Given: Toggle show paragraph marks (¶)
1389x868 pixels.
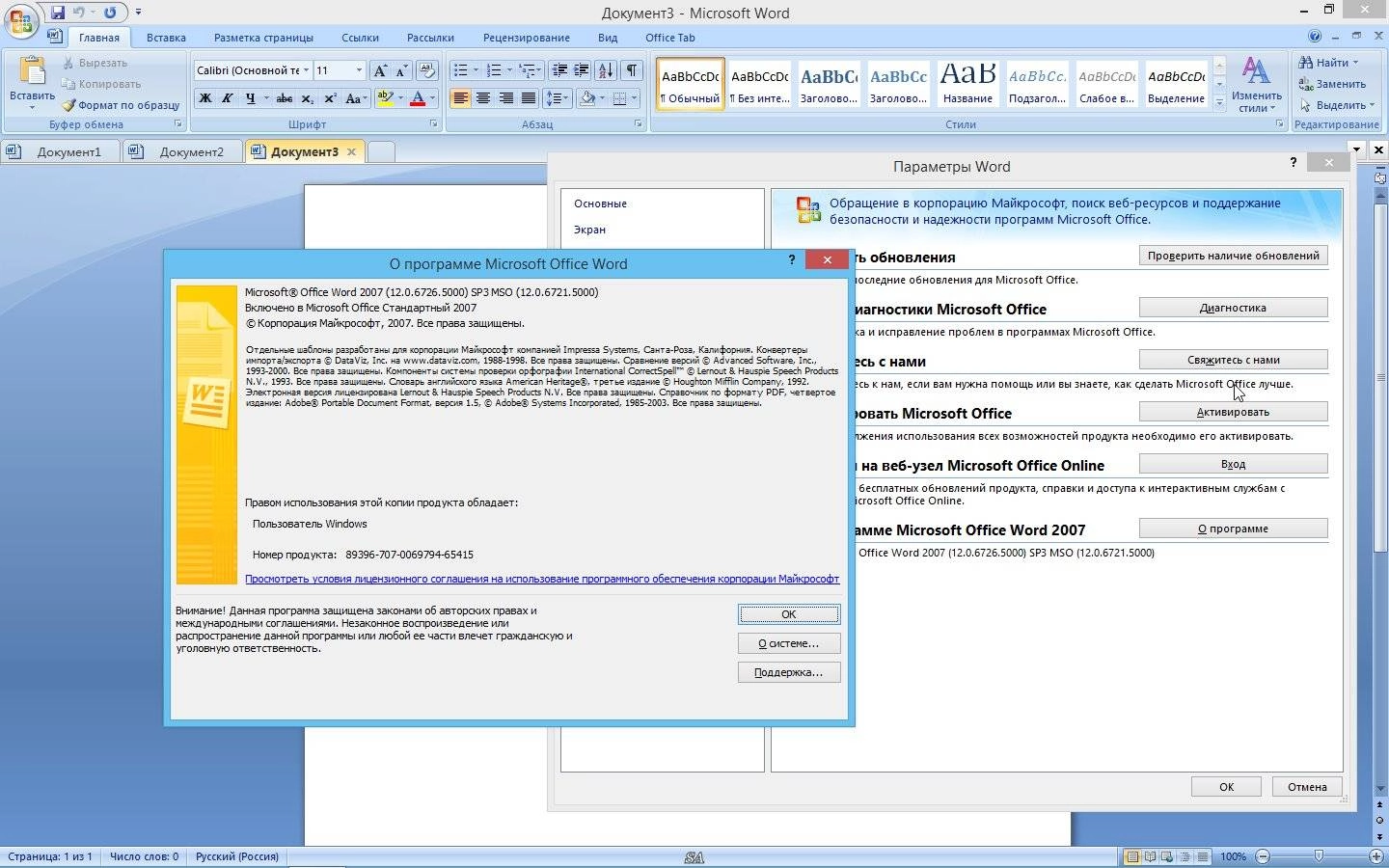Looking at the screenshot, I should point(632,70).
